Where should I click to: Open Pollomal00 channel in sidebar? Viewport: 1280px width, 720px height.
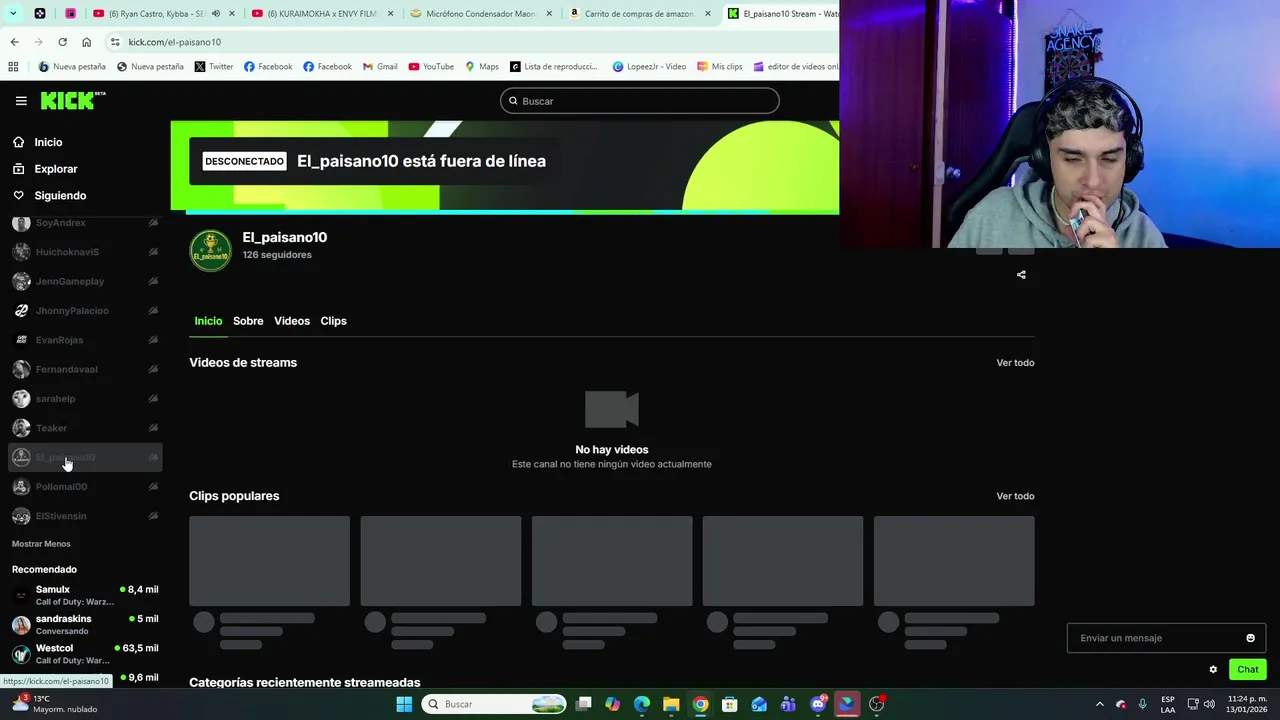pos(85,487)
